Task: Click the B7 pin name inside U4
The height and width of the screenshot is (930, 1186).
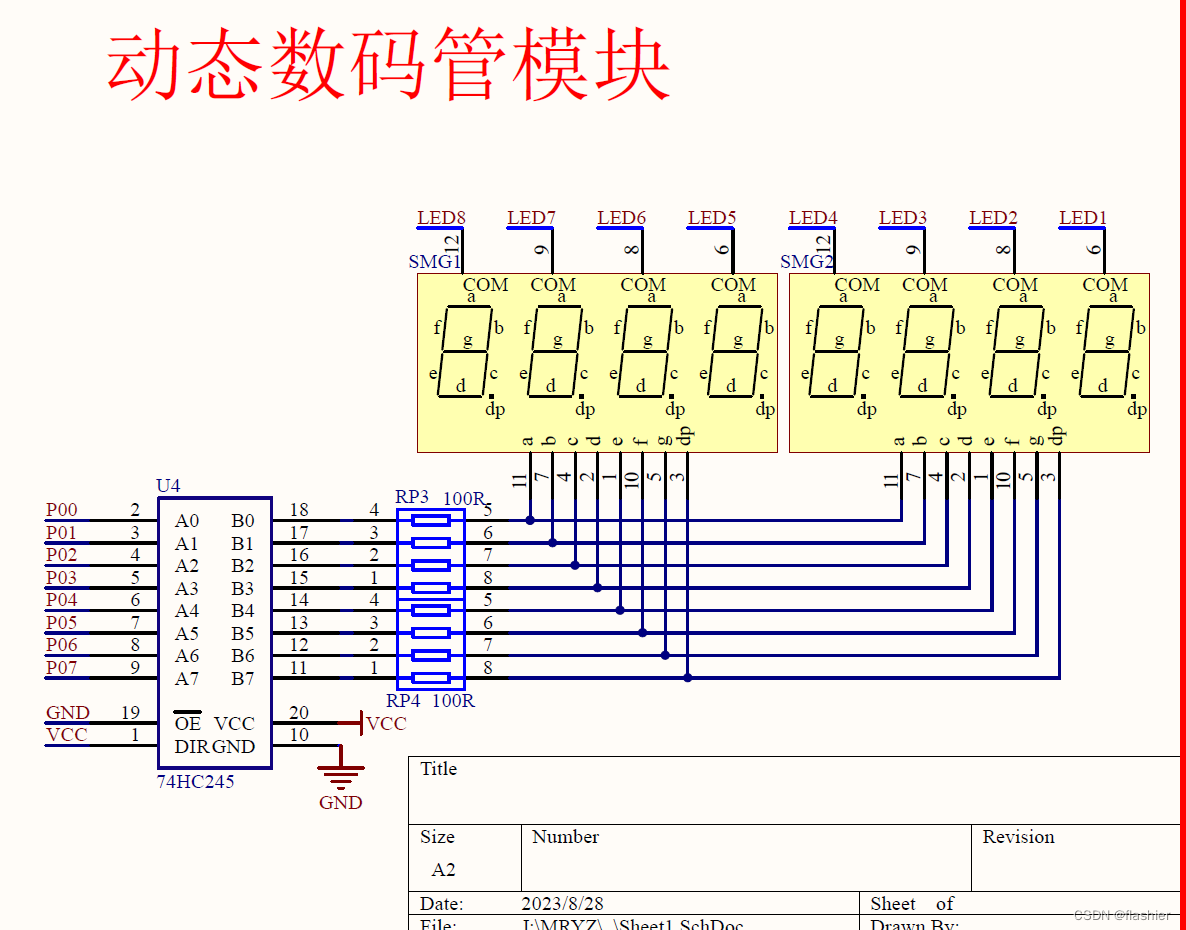Action: click(243, 678)
